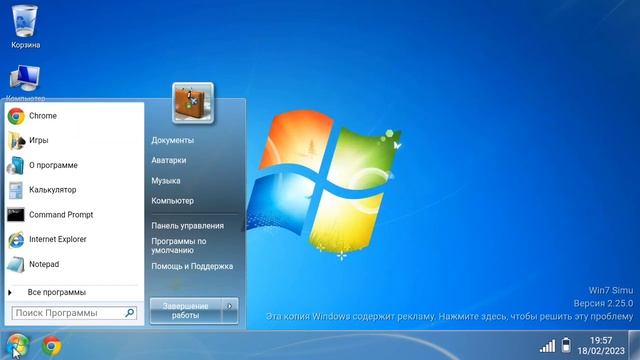This screenshot has height=360, width=640.
Task: Select the Игры text entry
Action: (38, 140)
